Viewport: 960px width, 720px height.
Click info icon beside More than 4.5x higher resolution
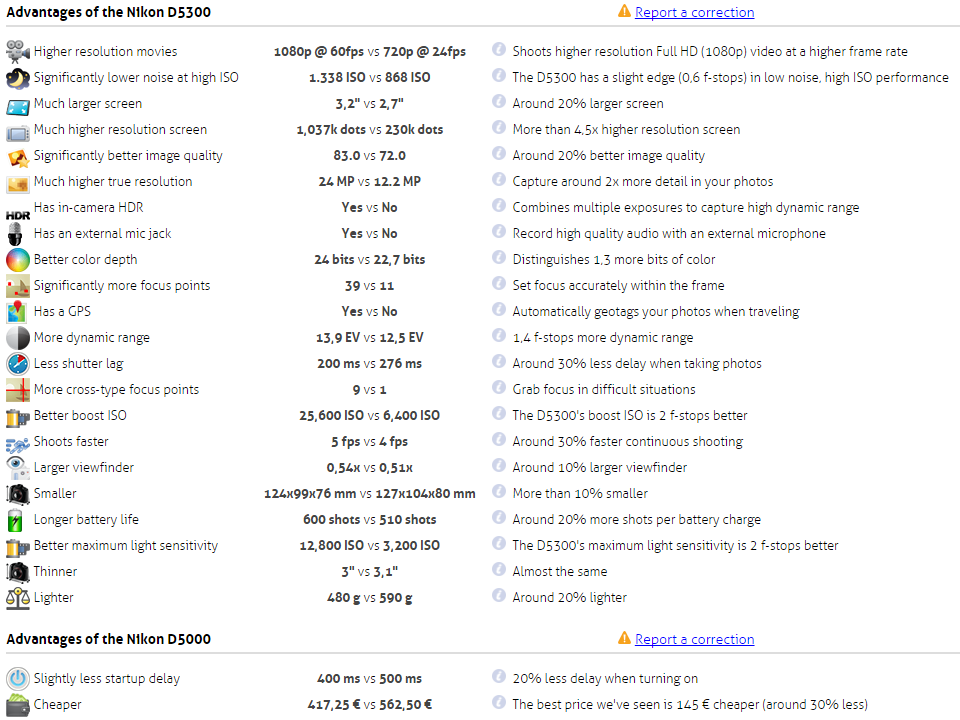pos(499,127)
